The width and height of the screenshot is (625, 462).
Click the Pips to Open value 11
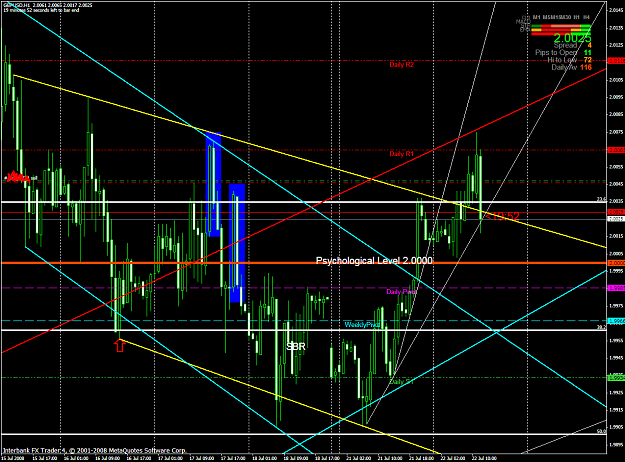coord(588,53)
